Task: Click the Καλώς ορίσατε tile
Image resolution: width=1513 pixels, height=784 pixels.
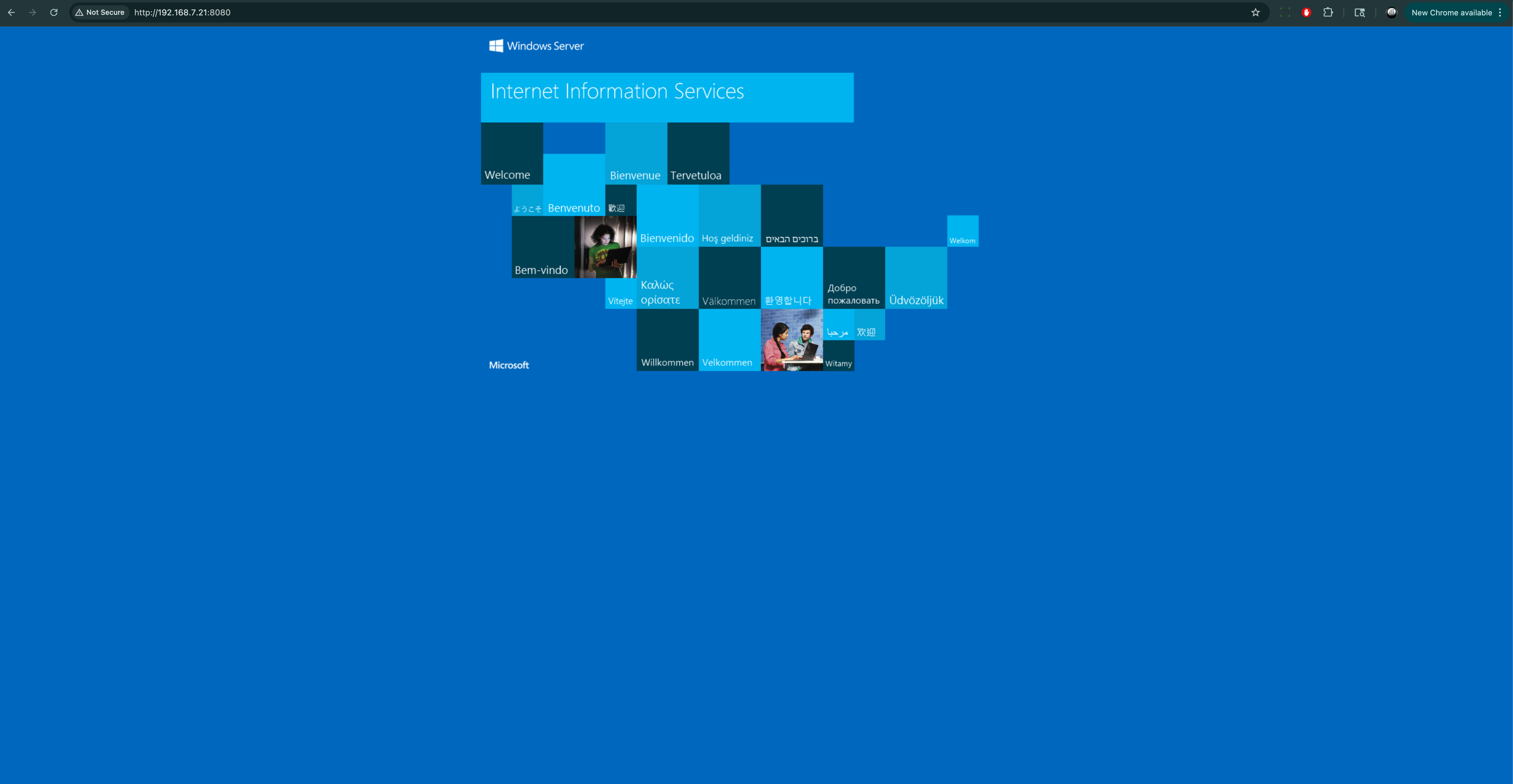Action: [x=667, y=278]
